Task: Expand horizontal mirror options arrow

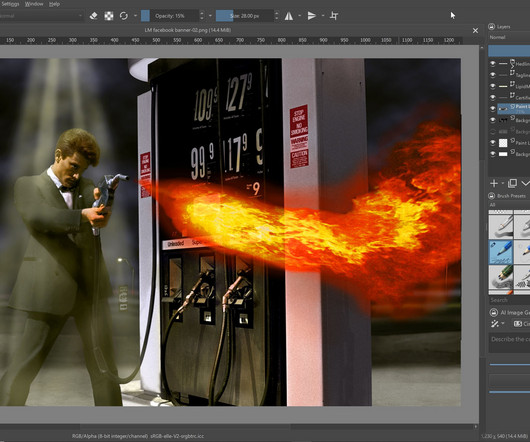Action: pos(299,16)
